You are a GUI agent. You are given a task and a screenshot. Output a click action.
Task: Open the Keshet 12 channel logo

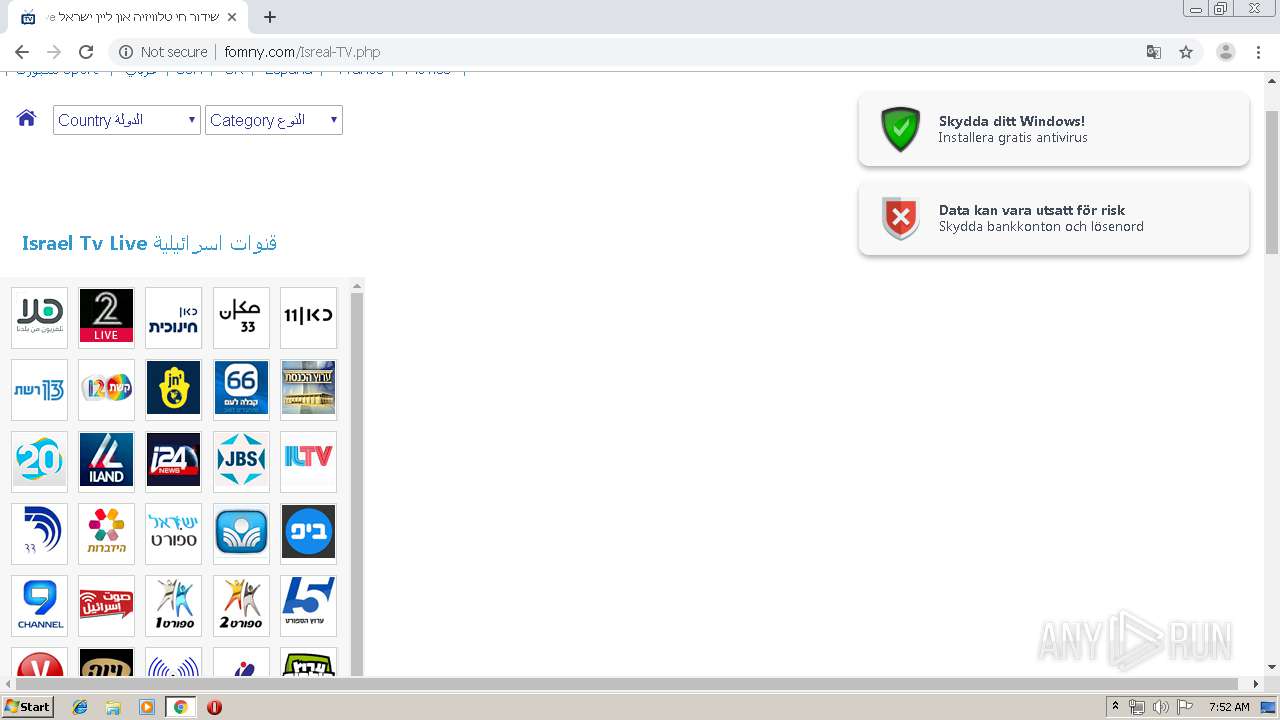tap(106, 390)
